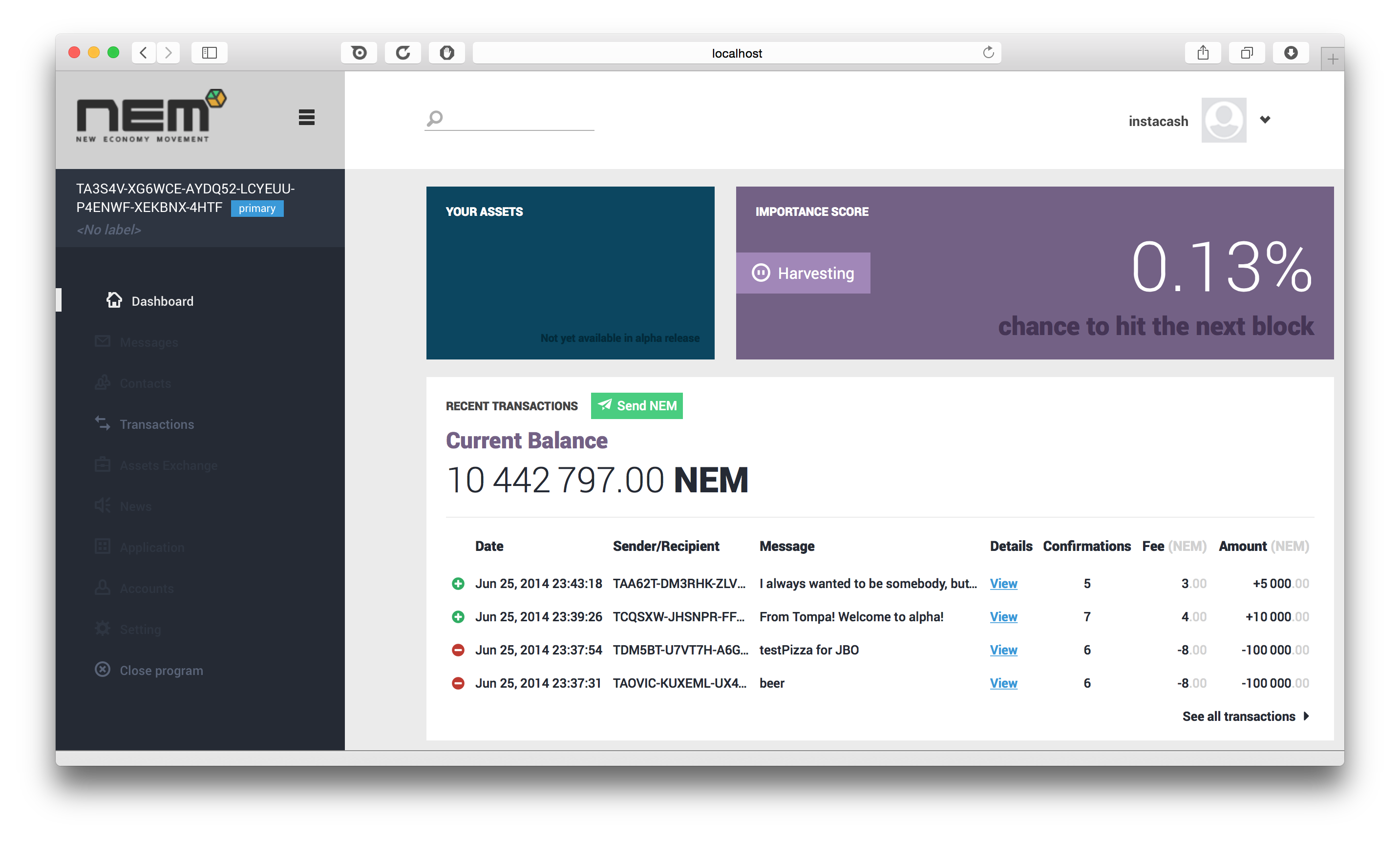The width and height of the screenshot is (1400, 843).
Task: Click the Send NEM button
Action: [x=636, y=405]
